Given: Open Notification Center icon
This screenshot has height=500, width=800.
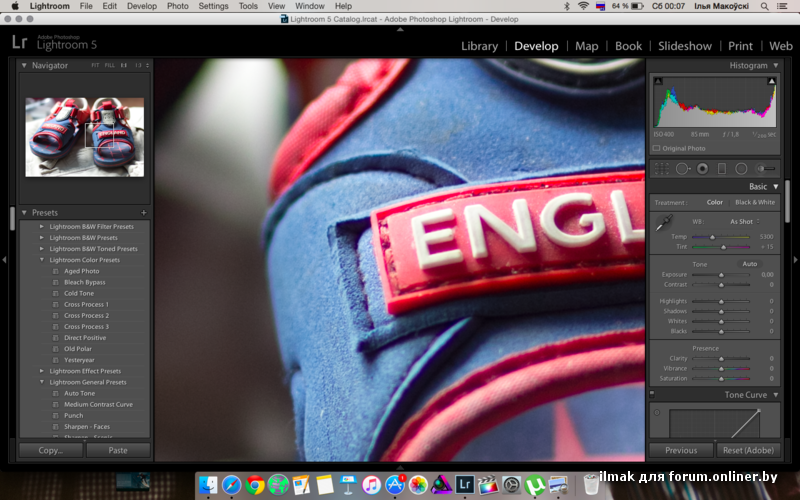Looking at the screenshot, I should click(782, 6).
